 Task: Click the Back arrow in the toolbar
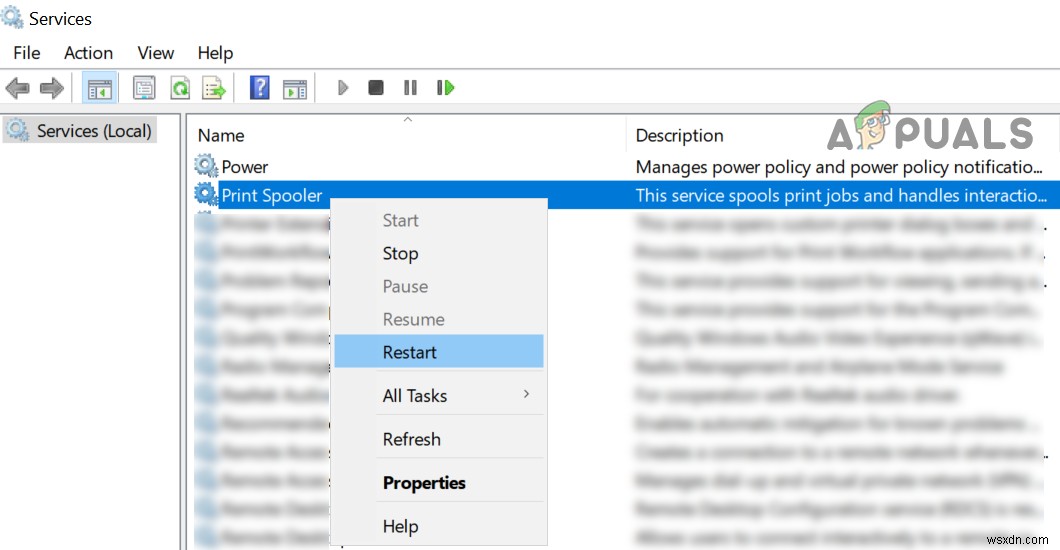click(17, 88)
